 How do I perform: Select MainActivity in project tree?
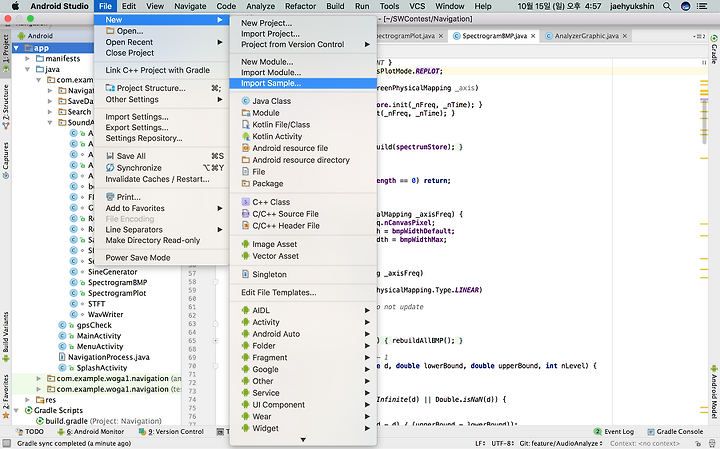coord(99,336)
